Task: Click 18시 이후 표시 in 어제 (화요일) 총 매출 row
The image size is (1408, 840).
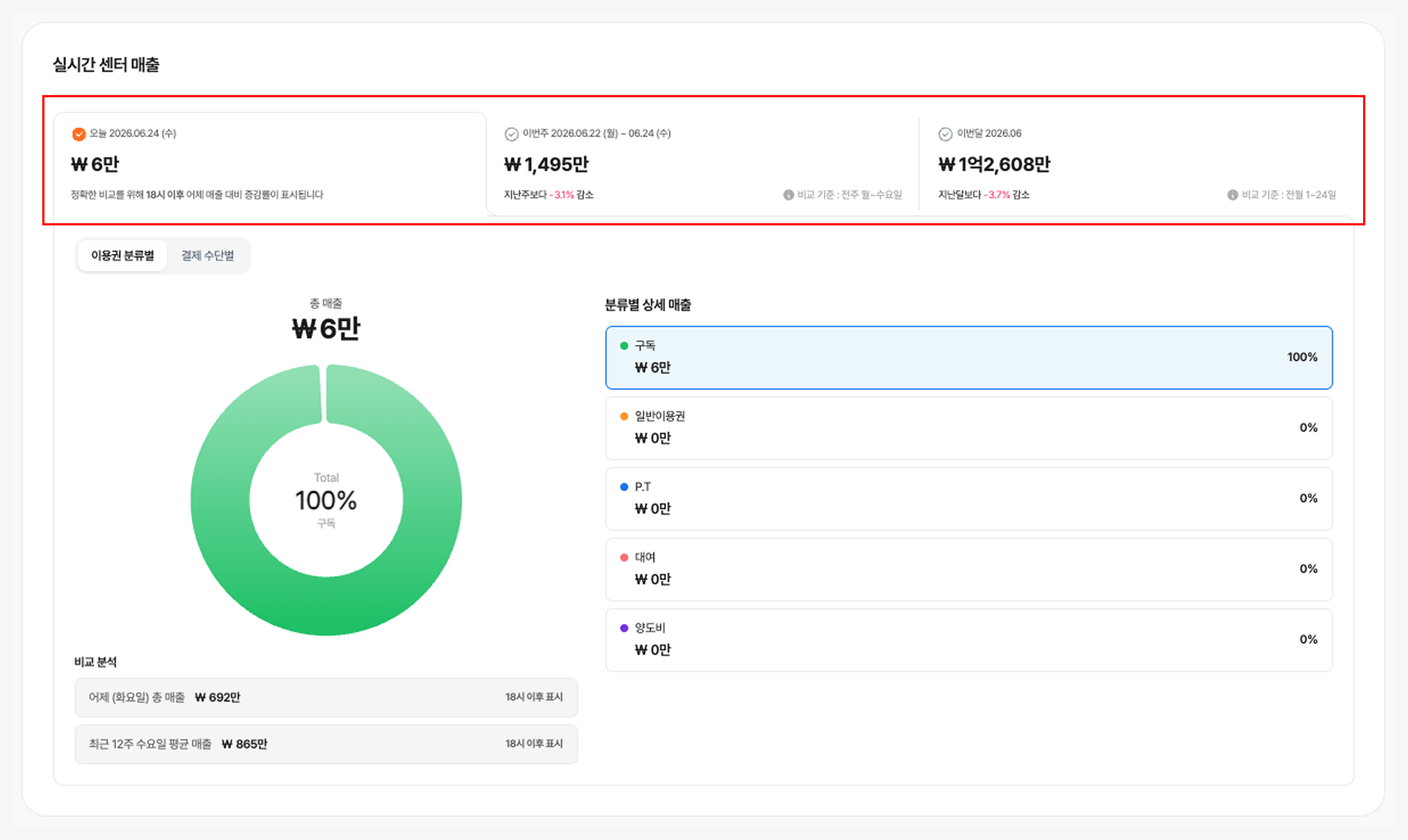Action: pyautogui.click(x=534, y=697)
